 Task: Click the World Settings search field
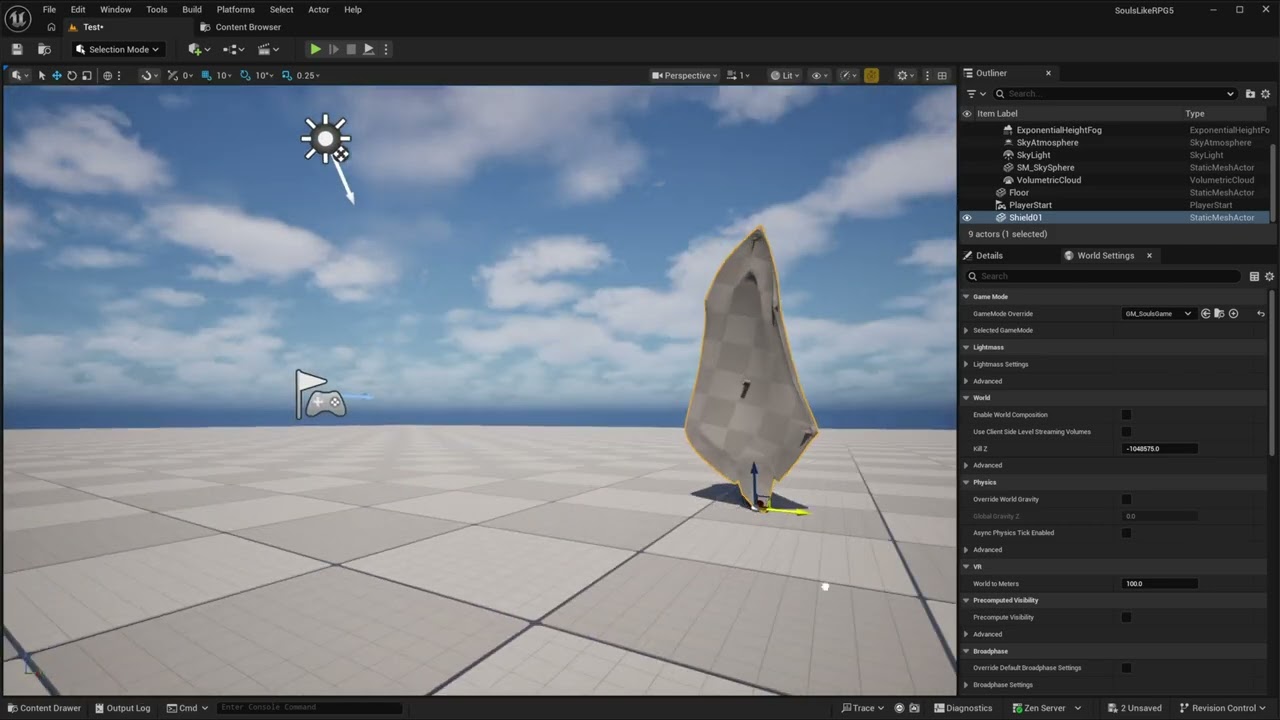coord(1105,276)
